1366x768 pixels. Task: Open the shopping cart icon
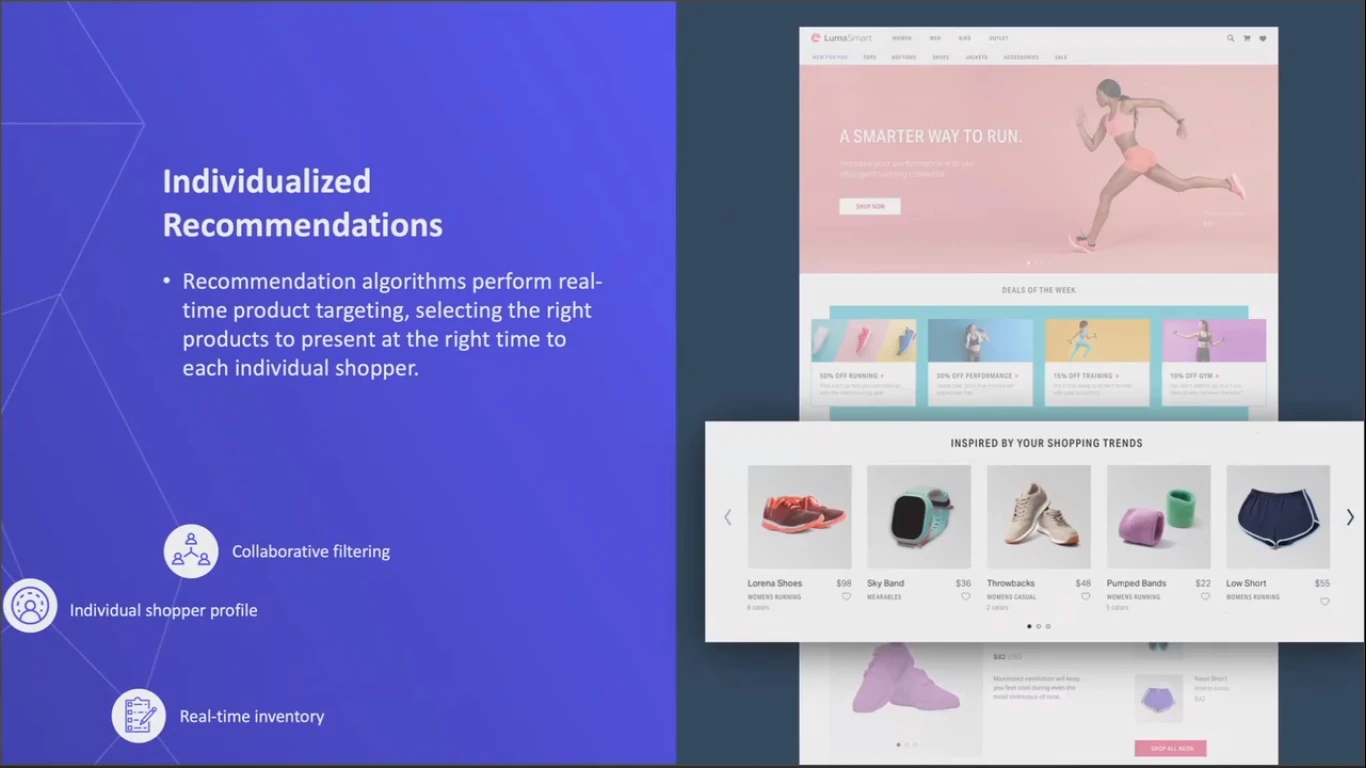[x=1246, y=38]
